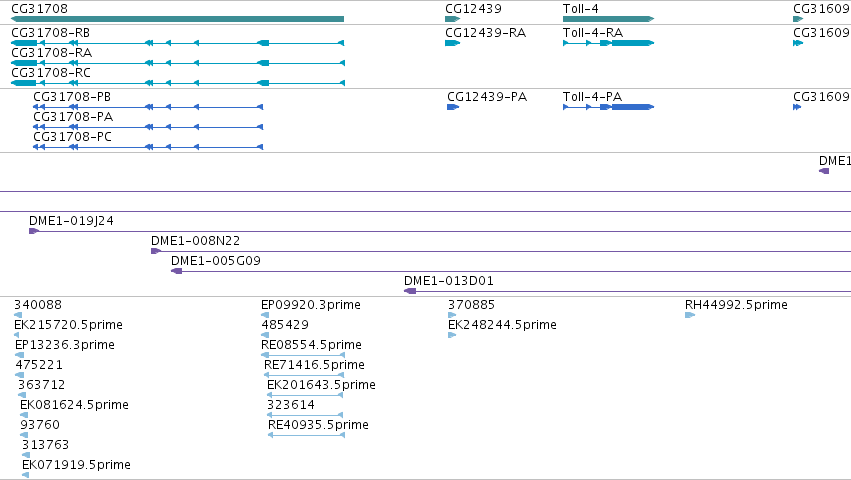The image size is (851, 480).
Task: Click the EK071919.5prime label
Action: (x=77, y=465)
